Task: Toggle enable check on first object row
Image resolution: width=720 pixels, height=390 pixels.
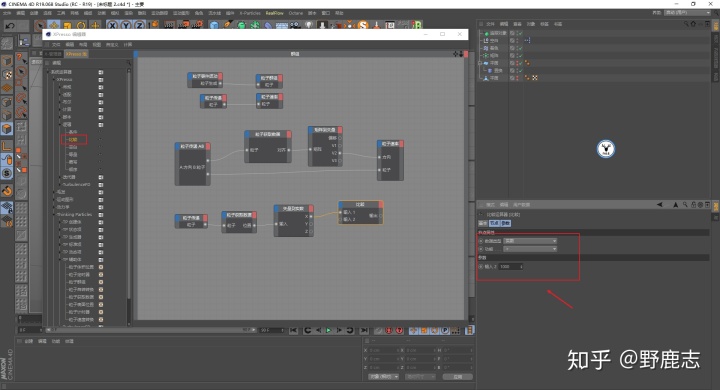Action: point(521,33)
